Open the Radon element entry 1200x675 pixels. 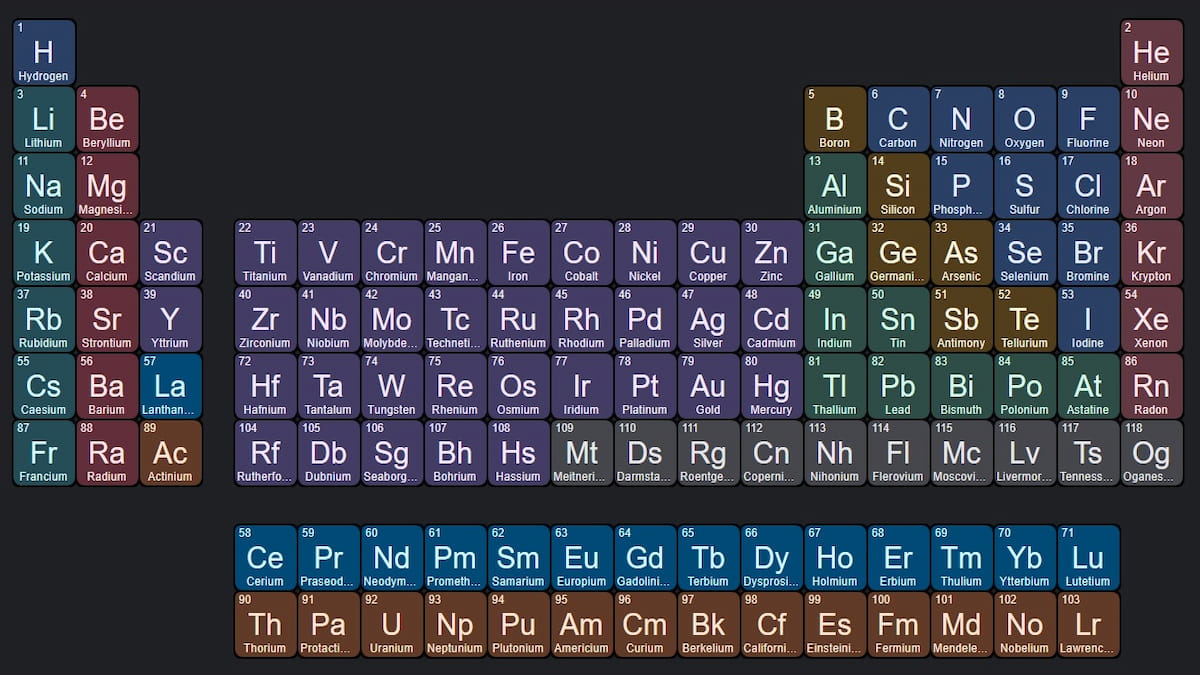(1152, 387)
